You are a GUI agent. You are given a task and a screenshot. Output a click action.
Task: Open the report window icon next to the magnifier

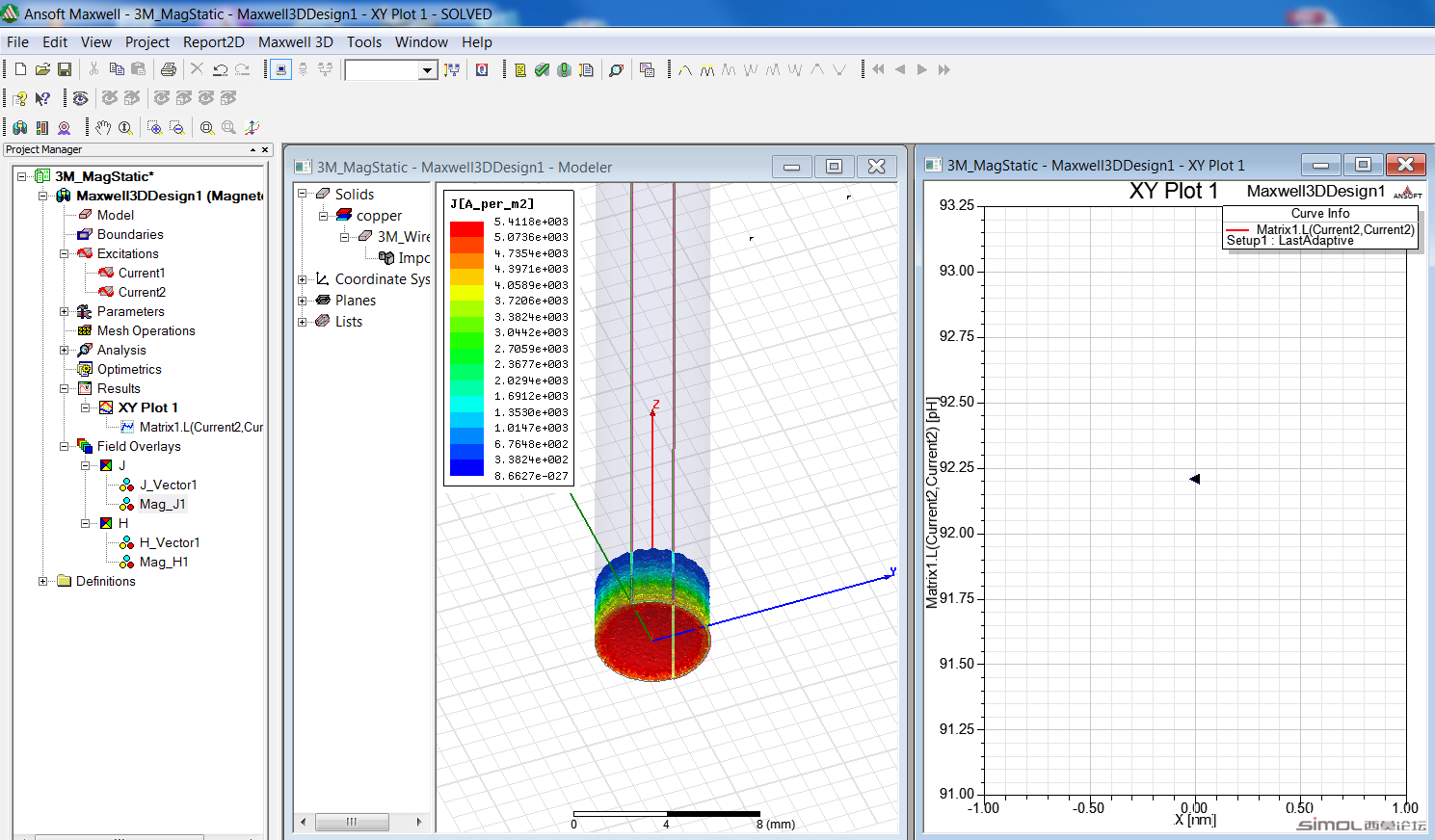(648, 69)
